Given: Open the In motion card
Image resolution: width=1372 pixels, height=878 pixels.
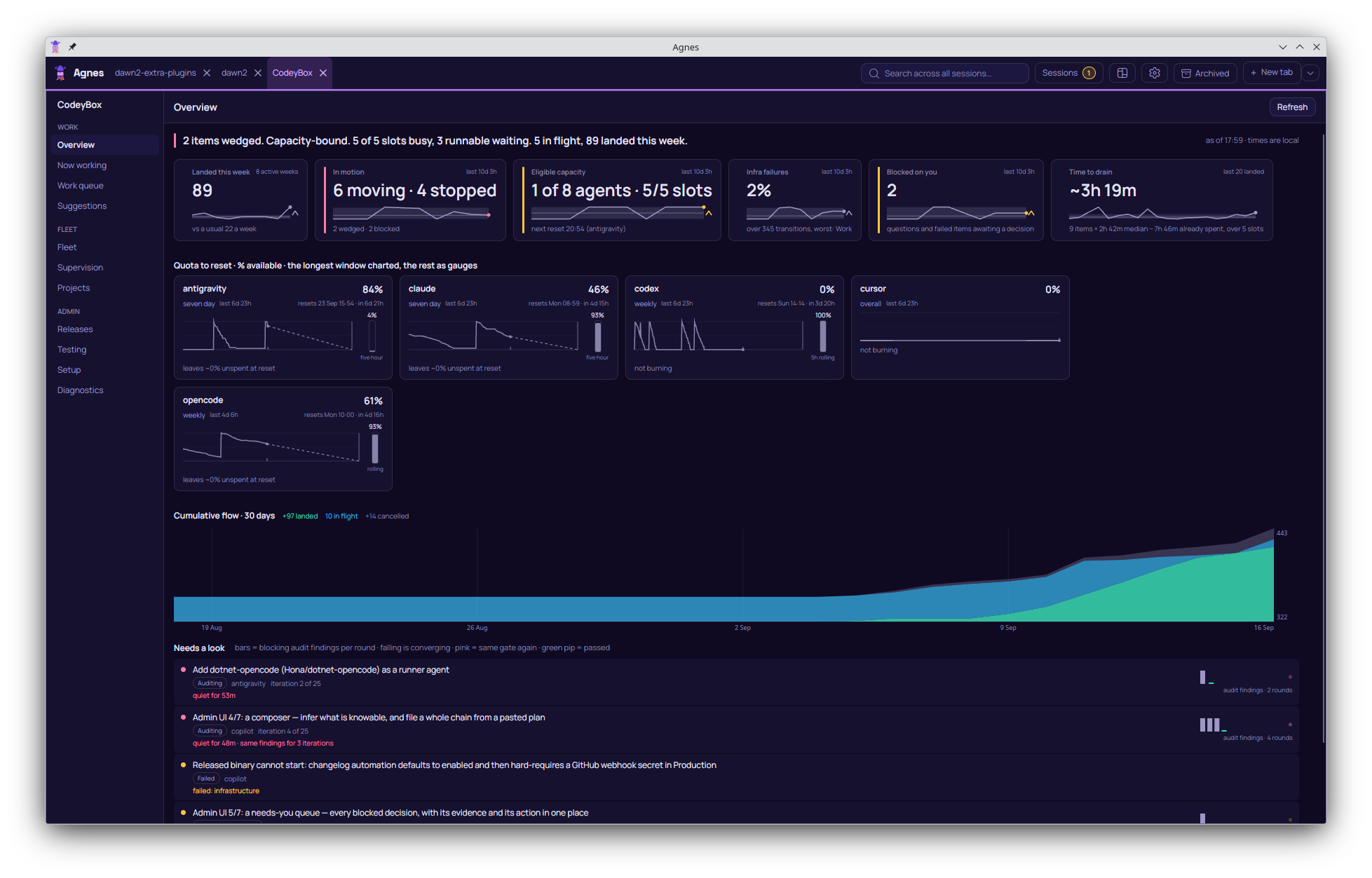Looking at the screenshot, I should 410,200.
